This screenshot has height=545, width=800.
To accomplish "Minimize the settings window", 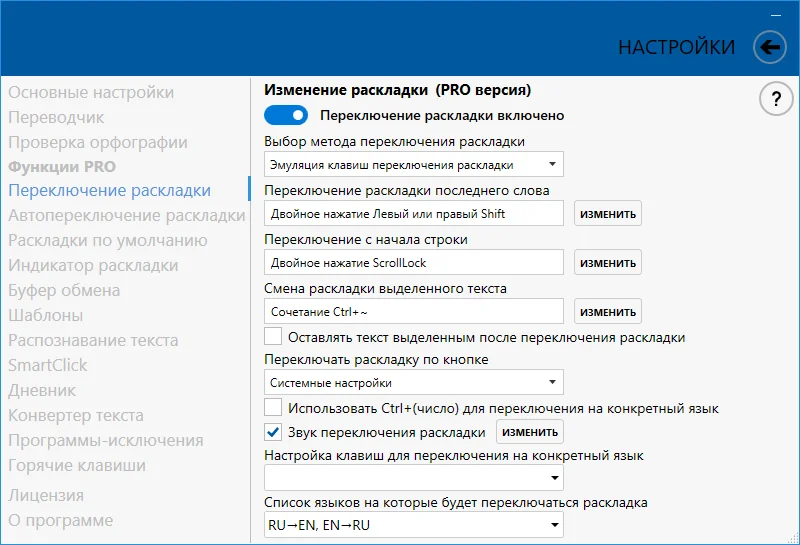I will [776, 15].
